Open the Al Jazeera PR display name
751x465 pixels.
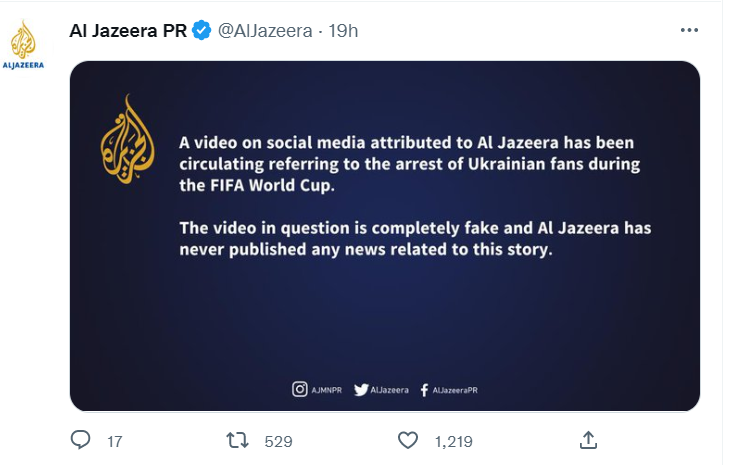[128, 31]
